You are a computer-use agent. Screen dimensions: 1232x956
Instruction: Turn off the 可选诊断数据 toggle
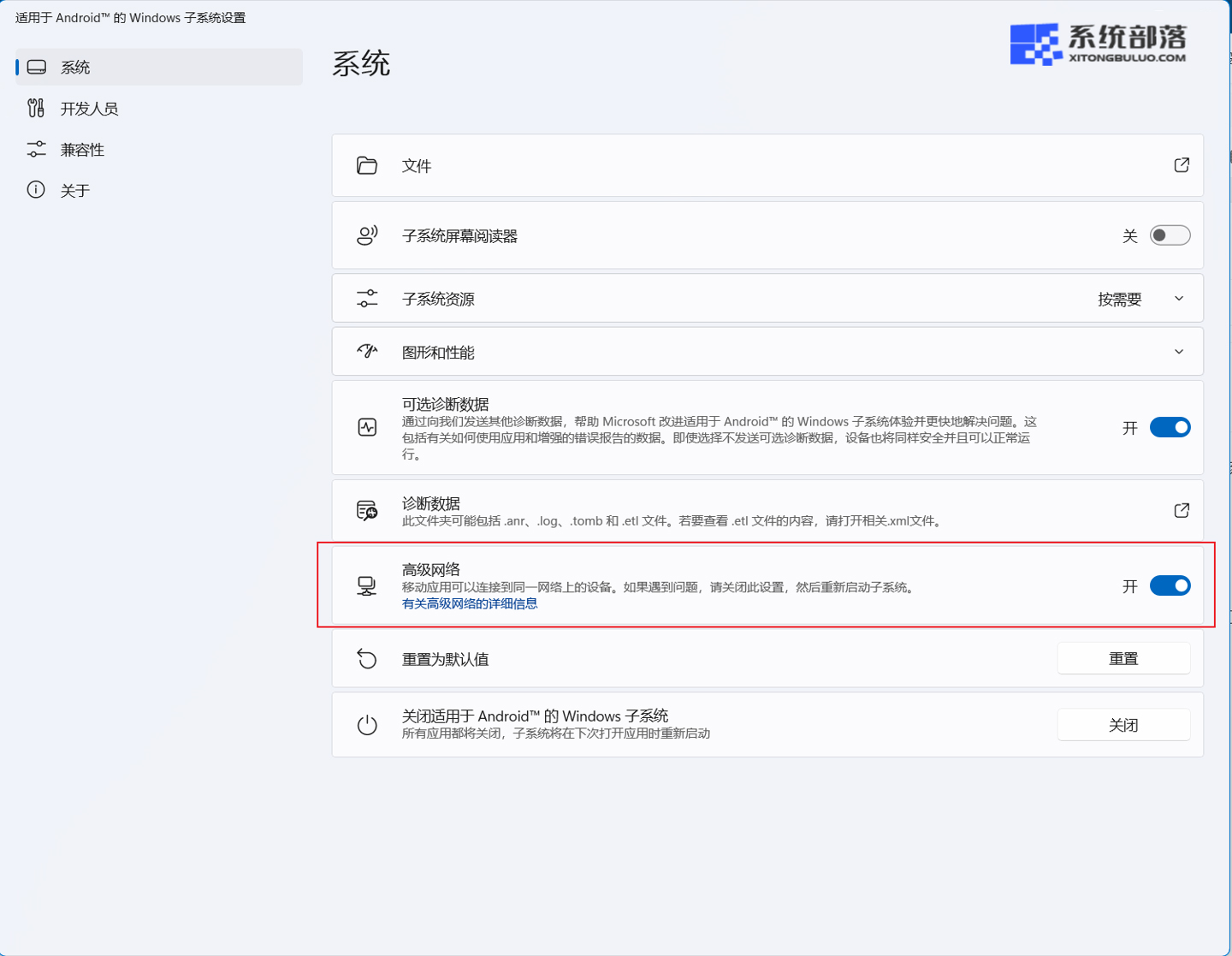point(1170,427)
